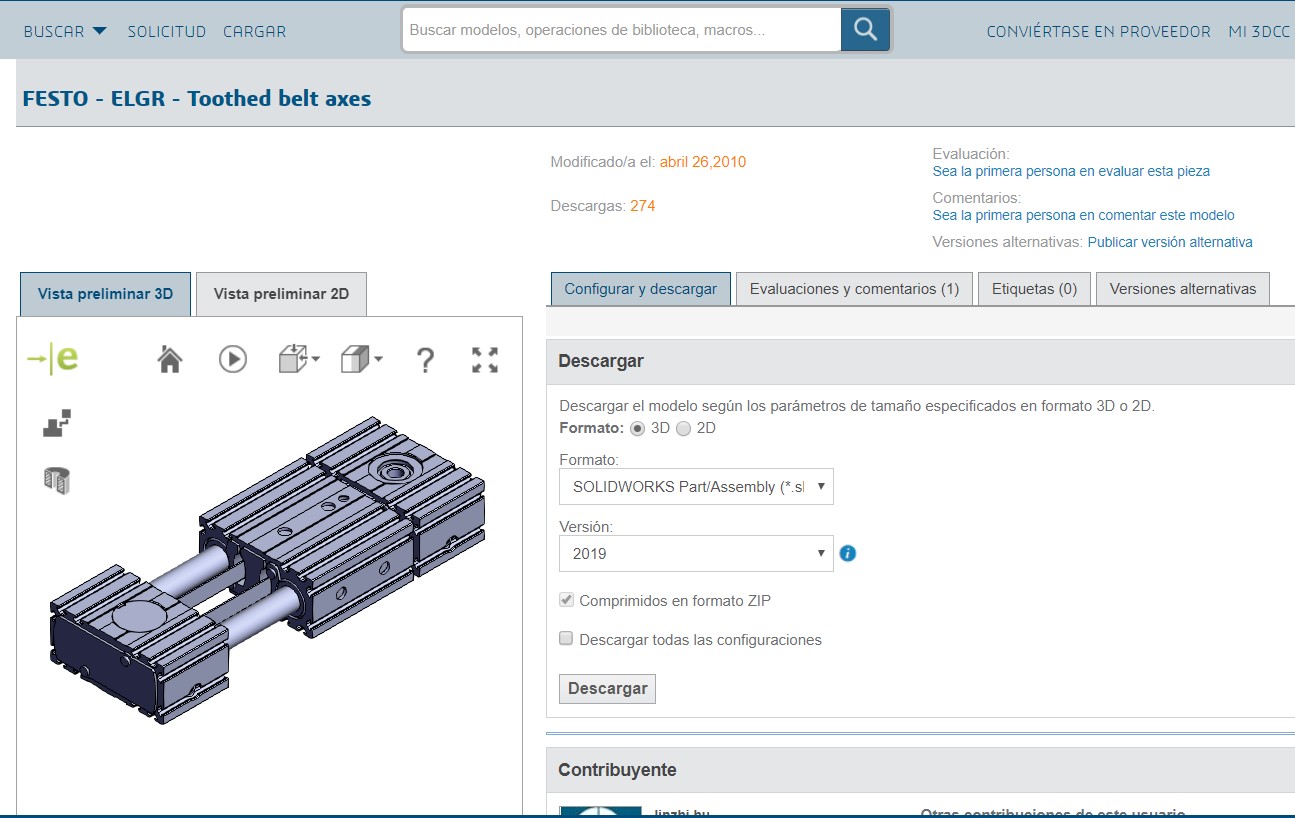Viewport: 1295px width, 818px height.
Task: Click the modified date abril 26,2010
Action: [x=702, y=162]
